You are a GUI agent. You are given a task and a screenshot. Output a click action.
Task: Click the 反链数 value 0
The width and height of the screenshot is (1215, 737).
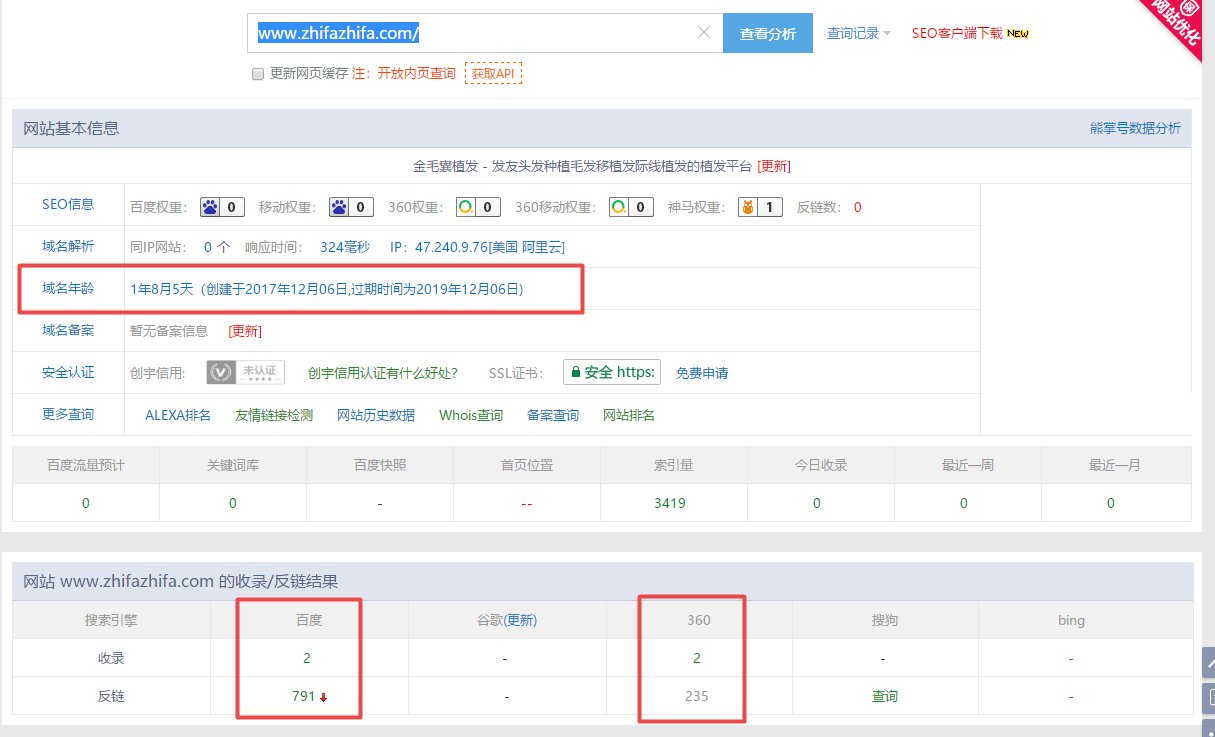pos(858,207)
